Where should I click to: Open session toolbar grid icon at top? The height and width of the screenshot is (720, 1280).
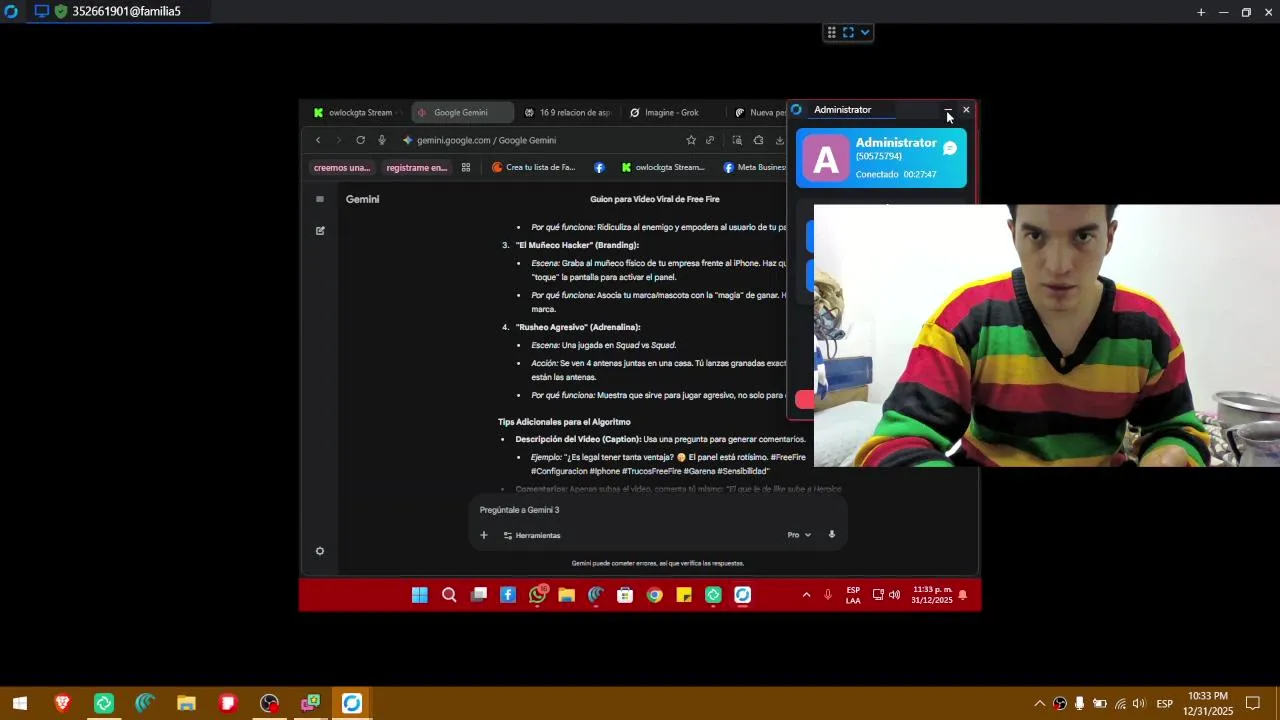(831, 32)
